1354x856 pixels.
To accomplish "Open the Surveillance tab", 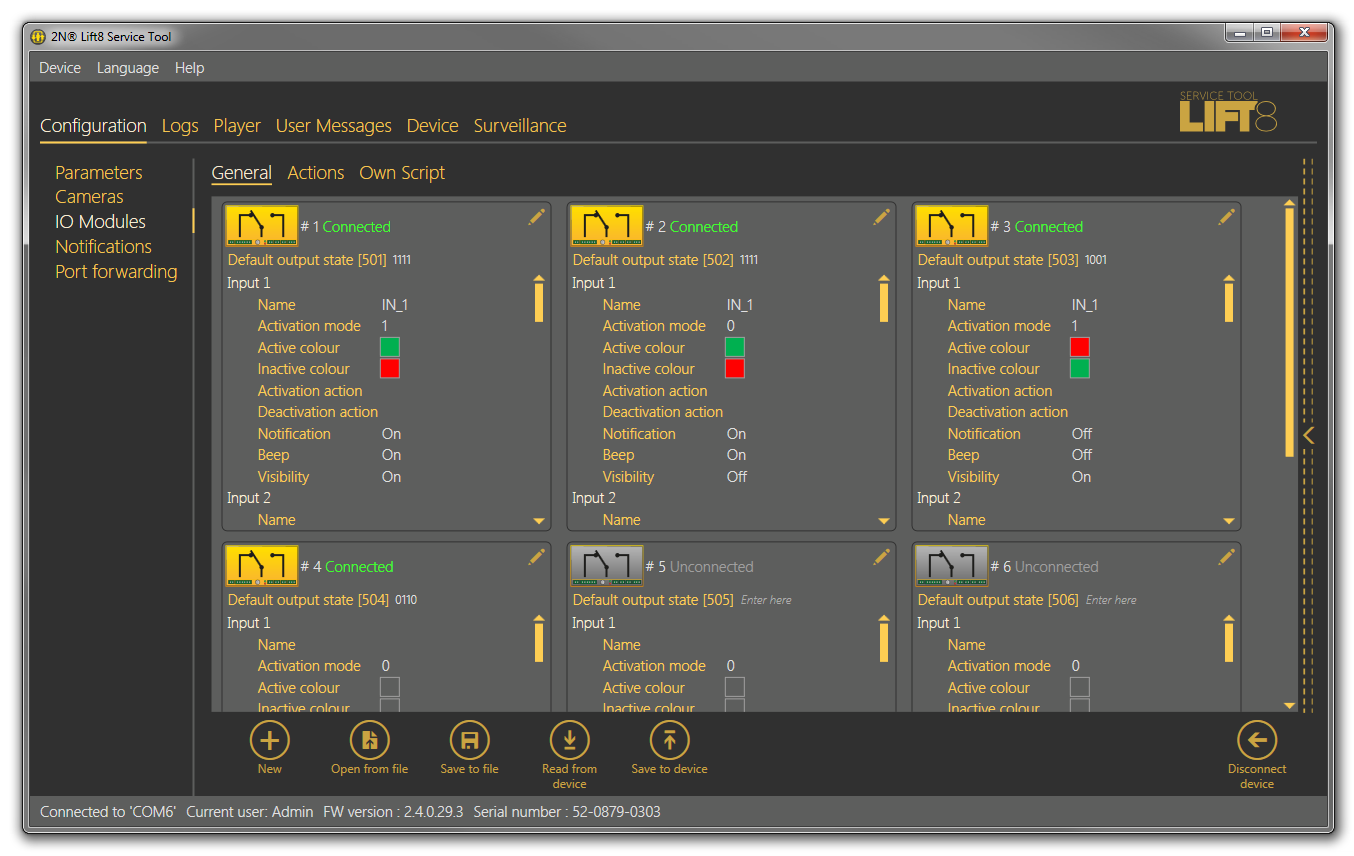I will coord(519,126).
